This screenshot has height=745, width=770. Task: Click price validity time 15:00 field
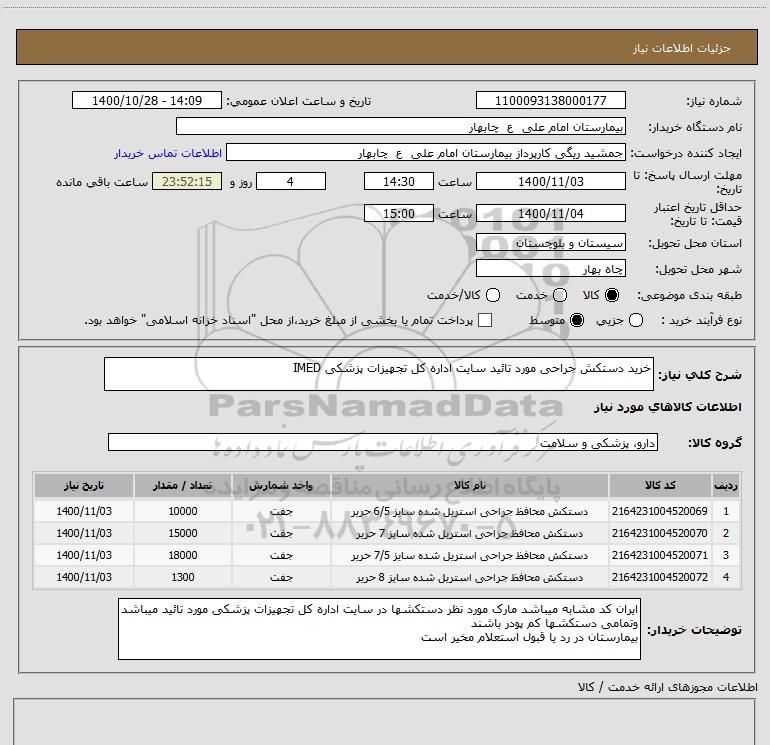[x=399, y=213]
